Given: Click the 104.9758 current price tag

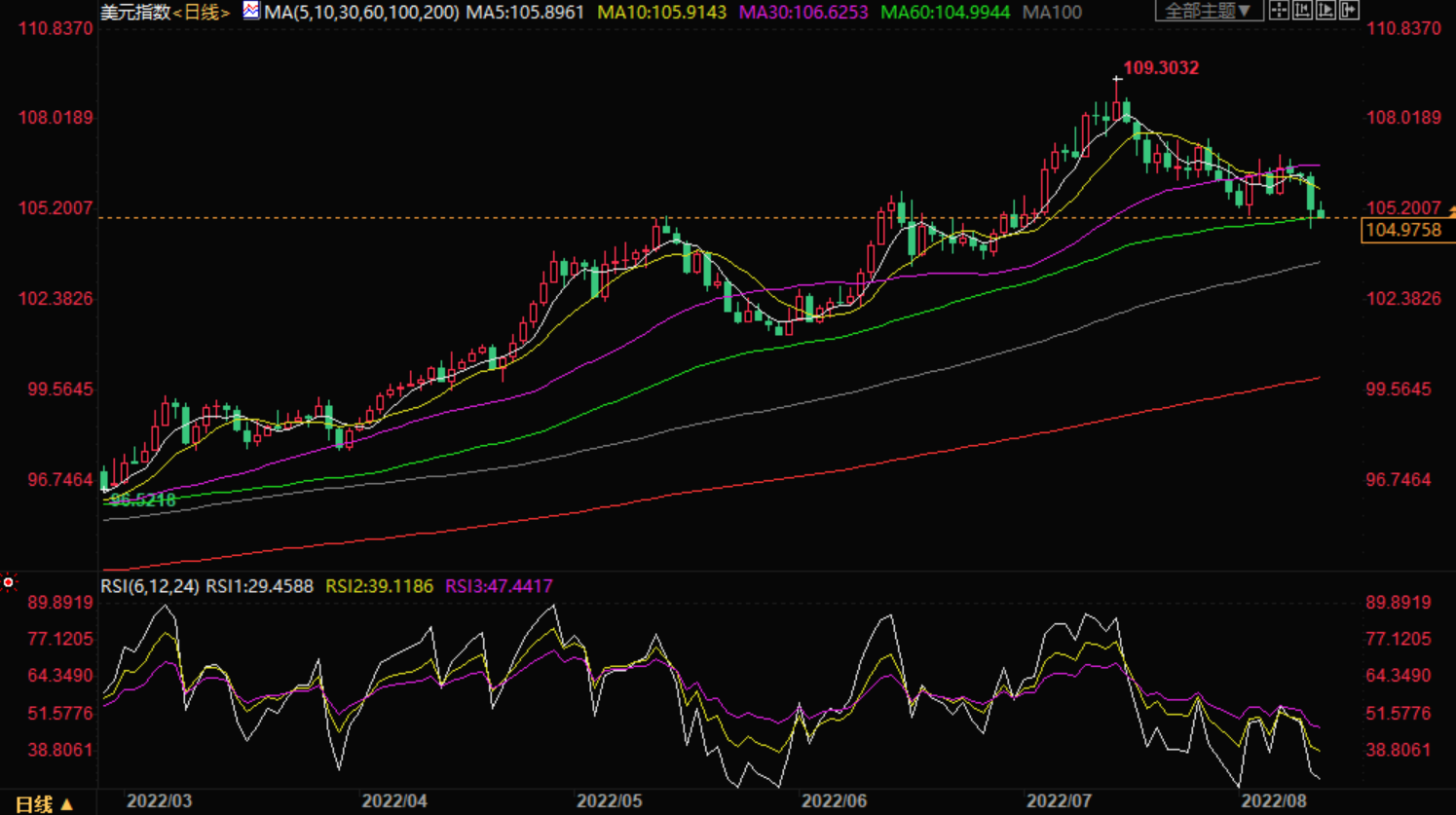Looking at the screenshot, I should [1403, 231].
